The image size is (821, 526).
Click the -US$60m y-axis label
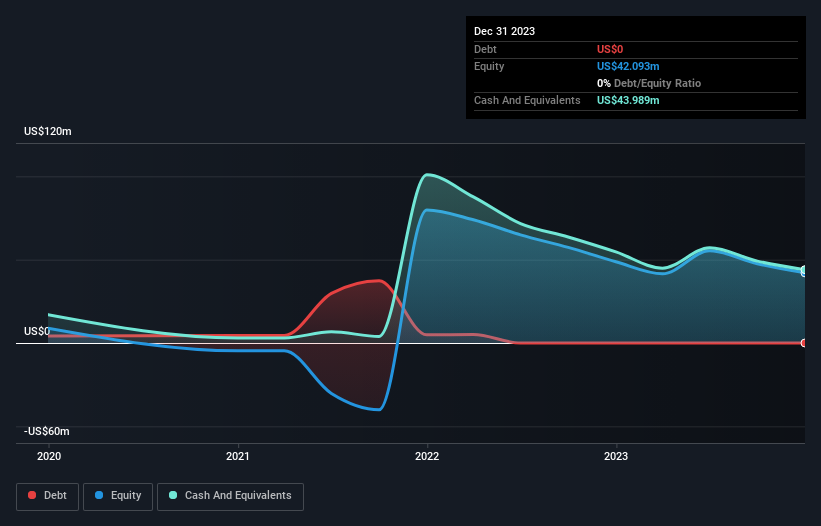point(47,431)
